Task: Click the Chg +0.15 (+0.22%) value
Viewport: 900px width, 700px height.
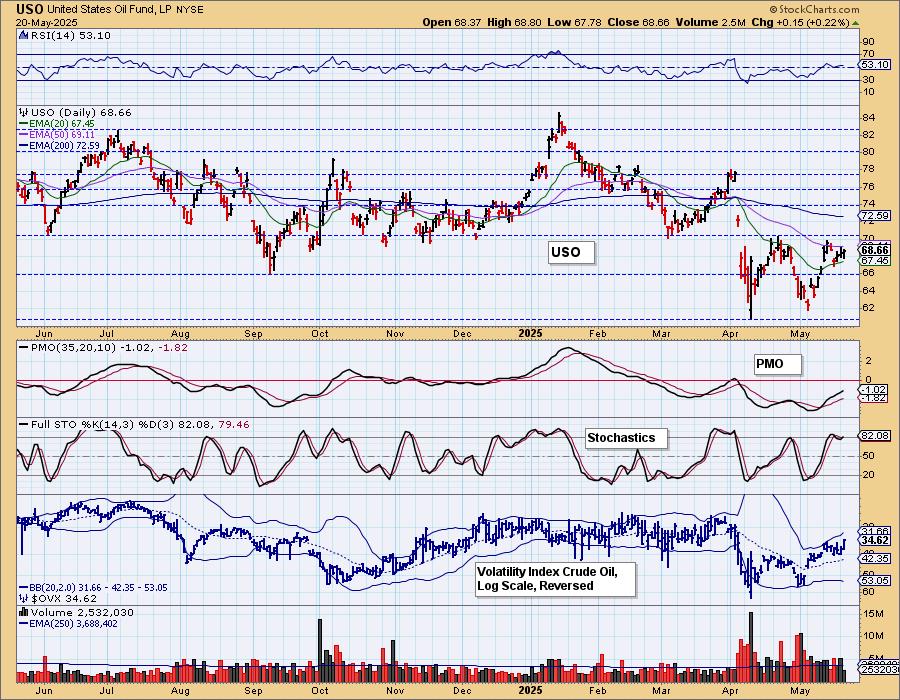Action: (x=800, y=22)
